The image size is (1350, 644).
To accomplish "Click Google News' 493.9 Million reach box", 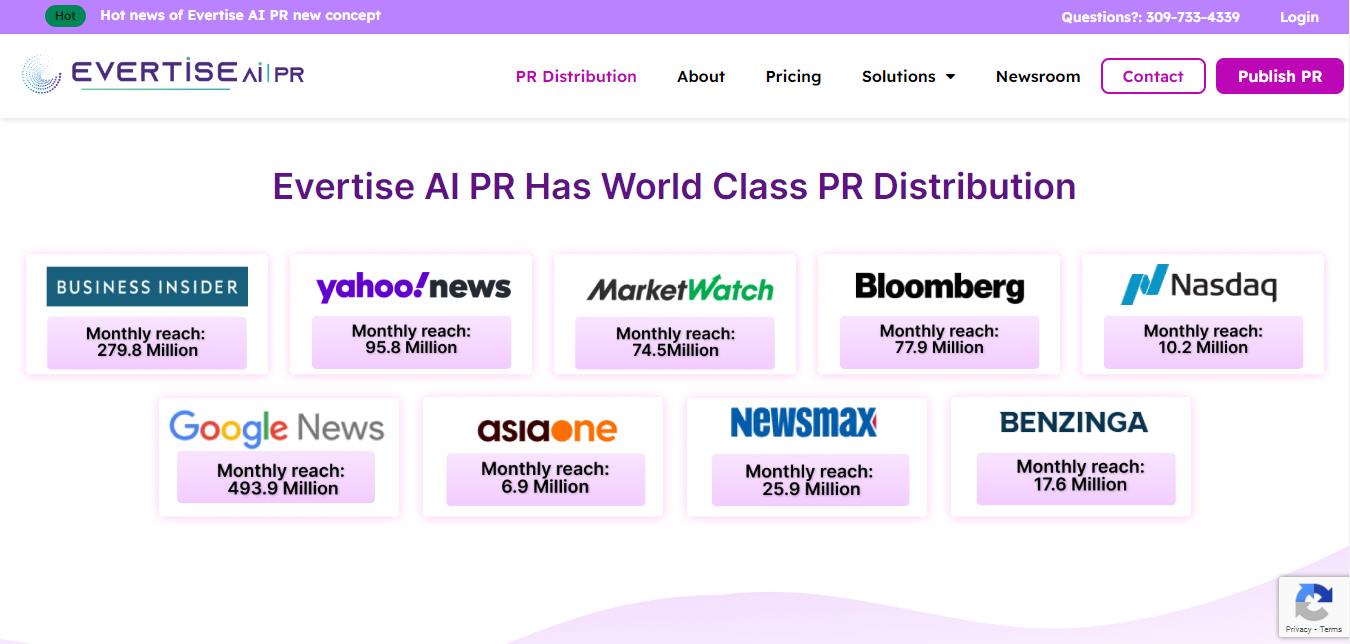I will coord(276,477).
